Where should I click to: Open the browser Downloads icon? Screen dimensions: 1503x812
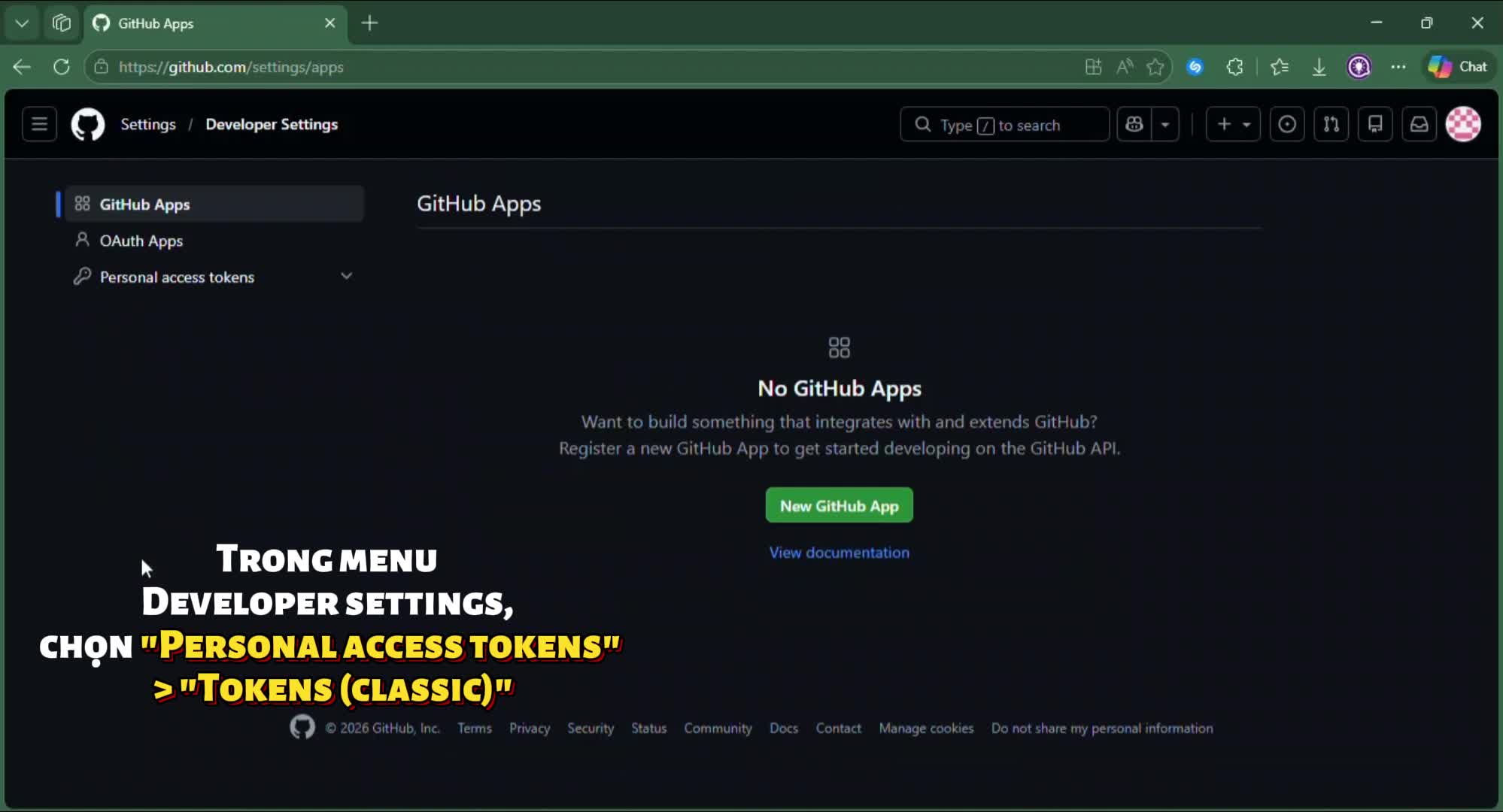[1319, 67]
